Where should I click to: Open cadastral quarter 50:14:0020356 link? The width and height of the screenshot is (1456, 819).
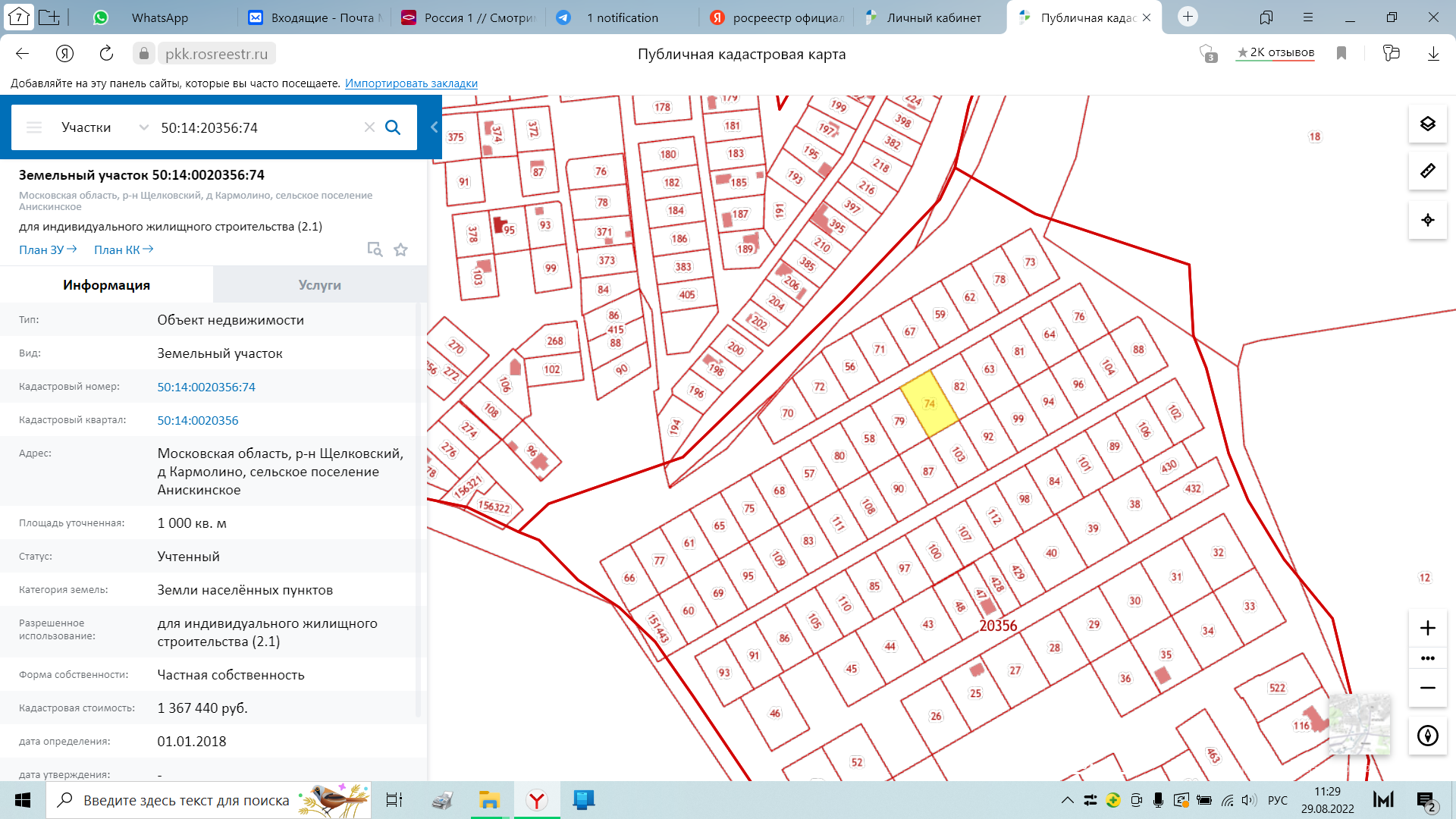pyautogui.click(x=197, y=420)
